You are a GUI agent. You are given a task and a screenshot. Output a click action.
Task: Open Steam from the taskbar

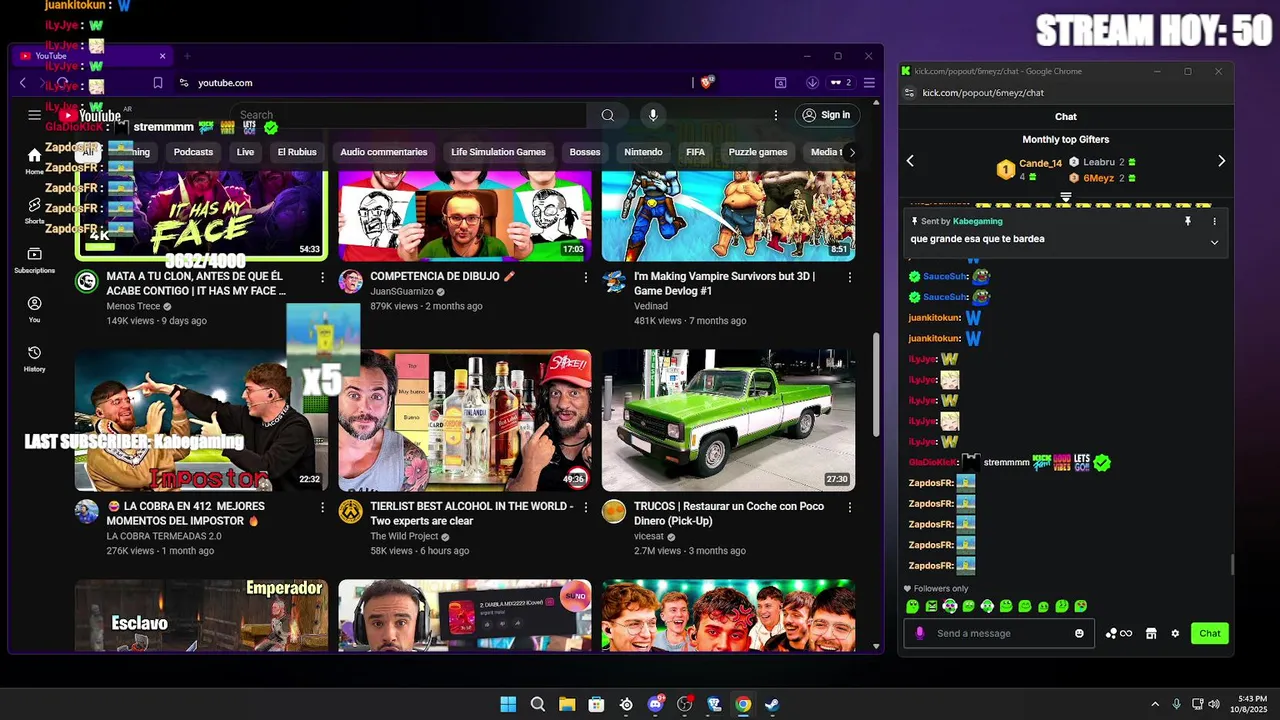(772, 704)
